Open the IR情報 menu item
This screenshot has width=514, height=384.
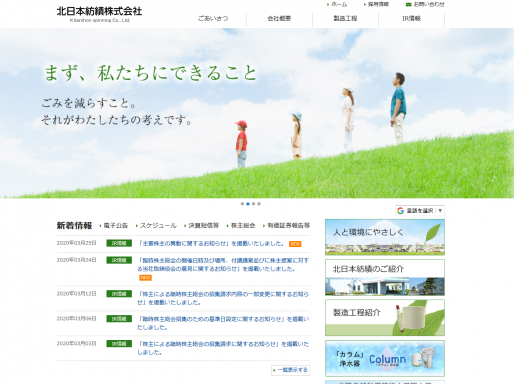tap(411, 19)
